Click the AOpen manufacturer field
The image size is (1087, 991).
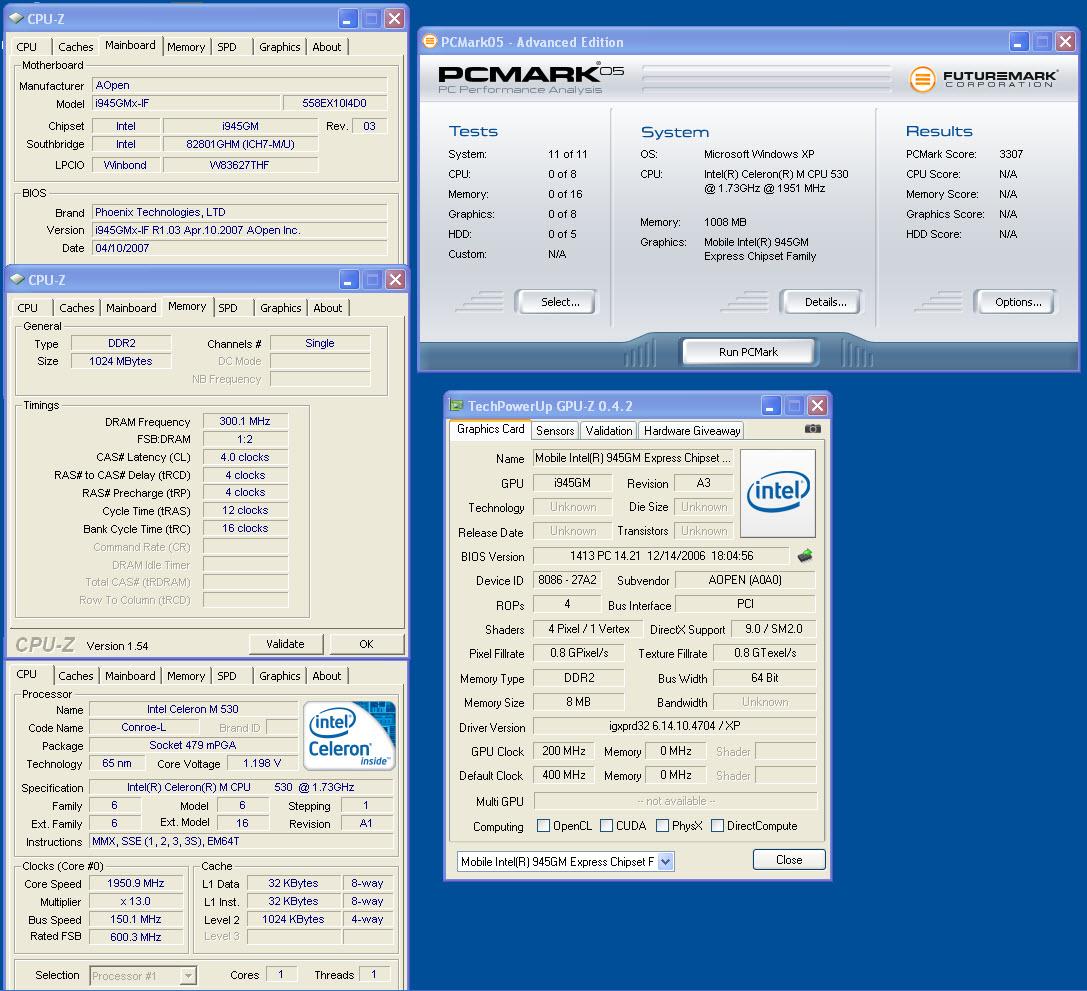click(x=239, y=85)
